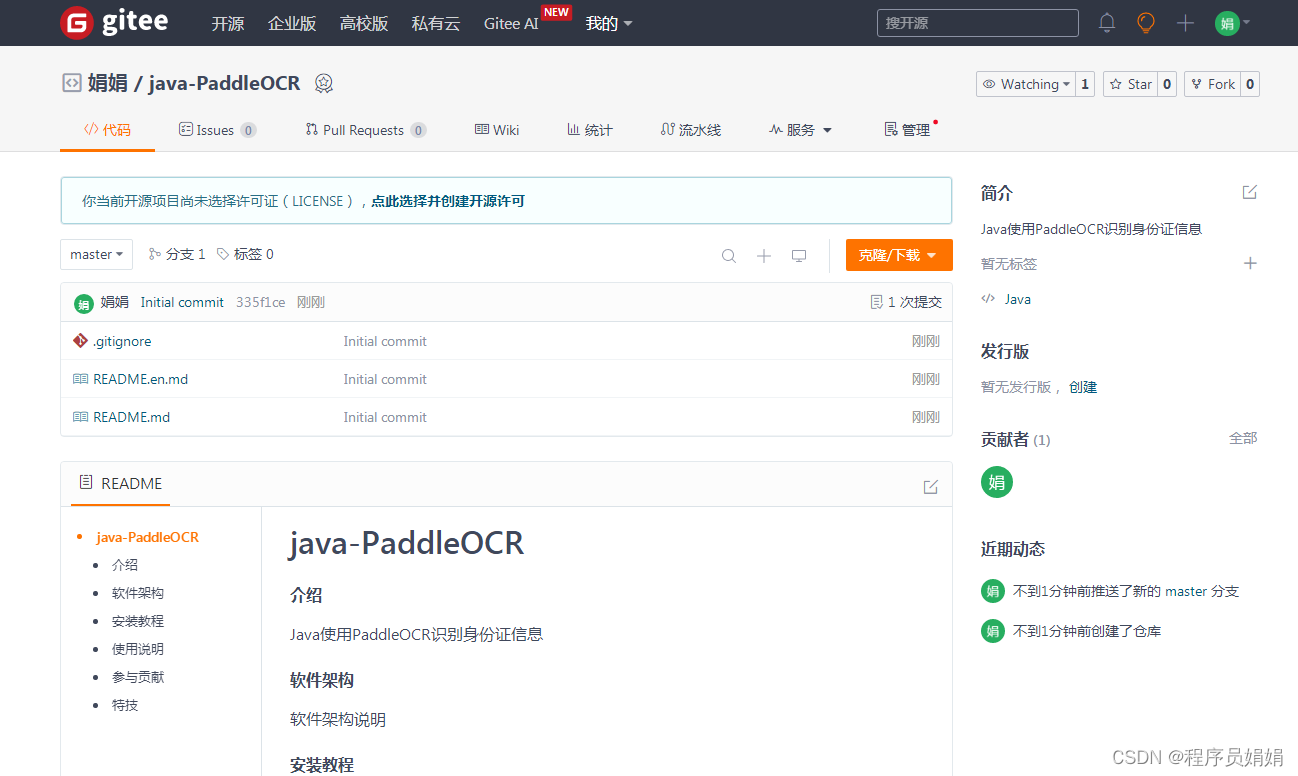Select the README tab header
This screenshot has width=1298, height=776.
121,484
